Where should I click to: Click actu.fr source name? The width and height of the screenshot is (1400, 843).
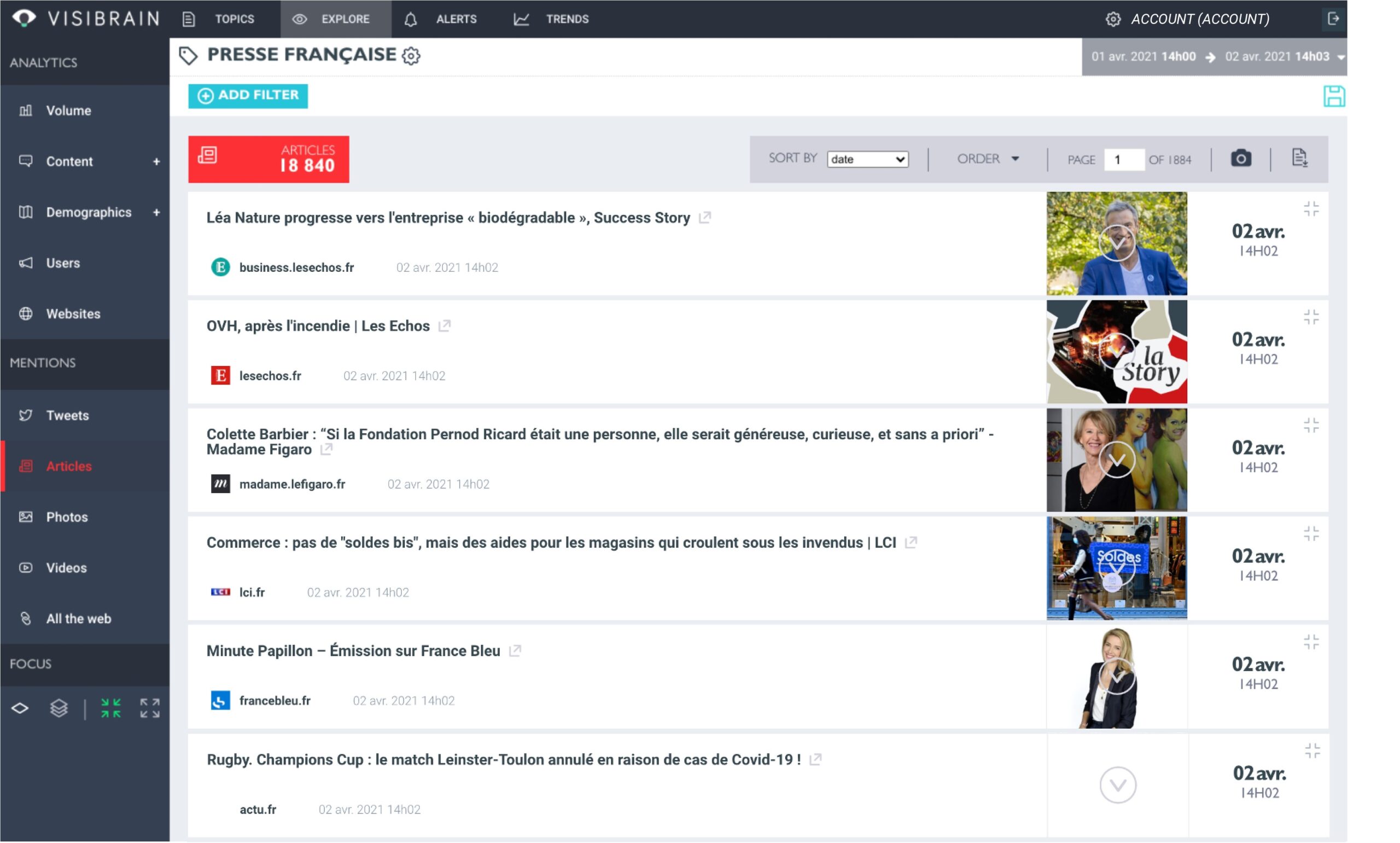[258, 810]
